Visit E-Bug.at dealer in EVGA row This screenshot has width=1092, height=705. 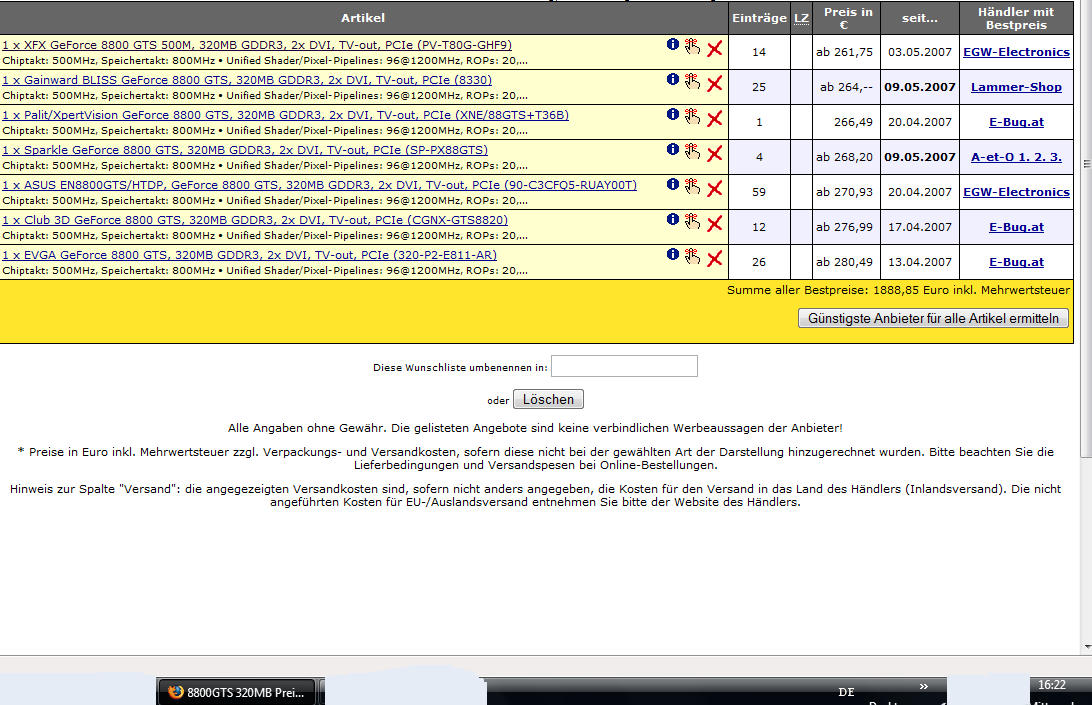(1016, 262)
